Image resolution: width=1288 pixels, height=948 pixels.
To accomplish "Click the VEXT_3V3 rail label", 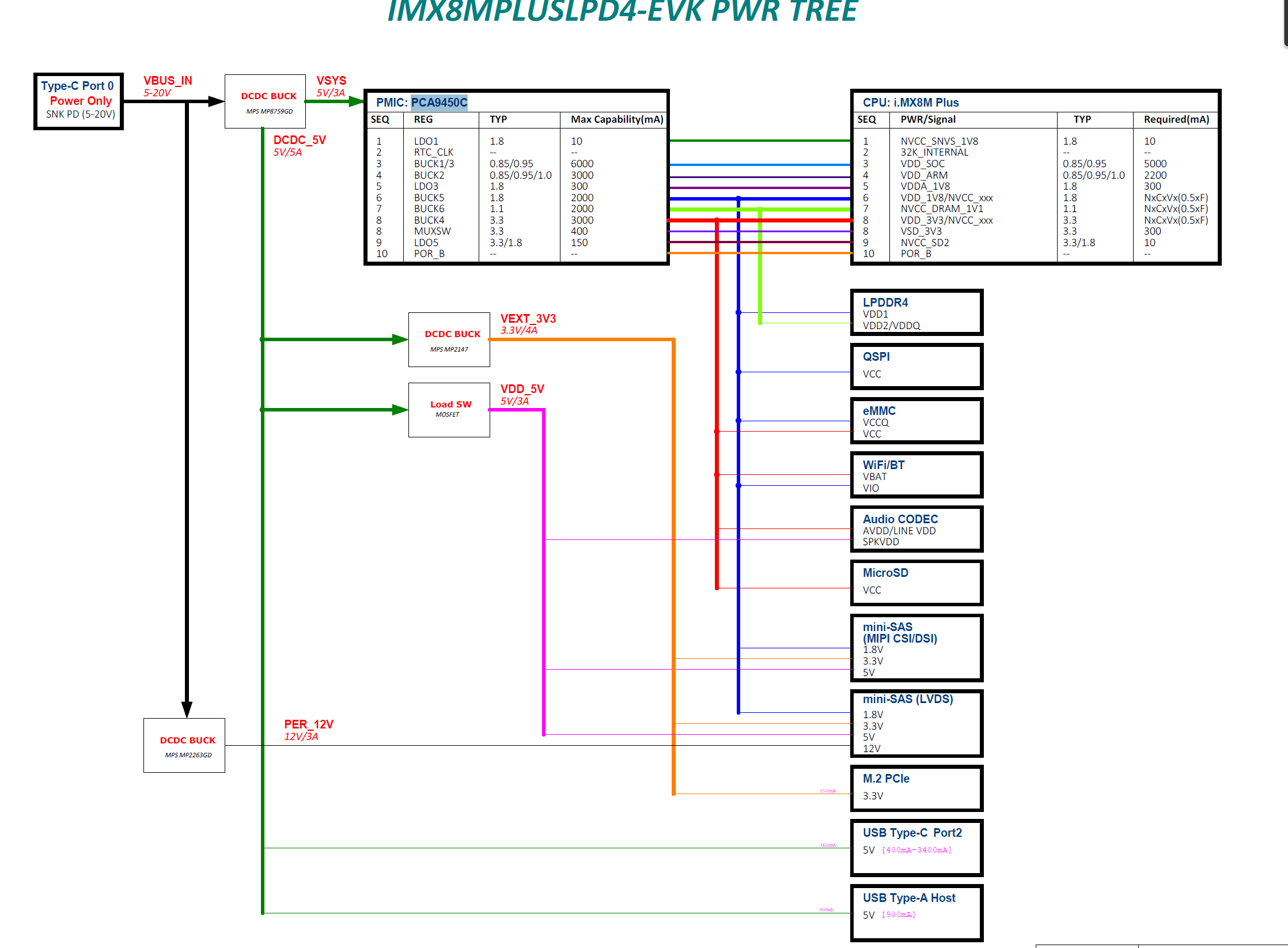I will tap(528, 319).
